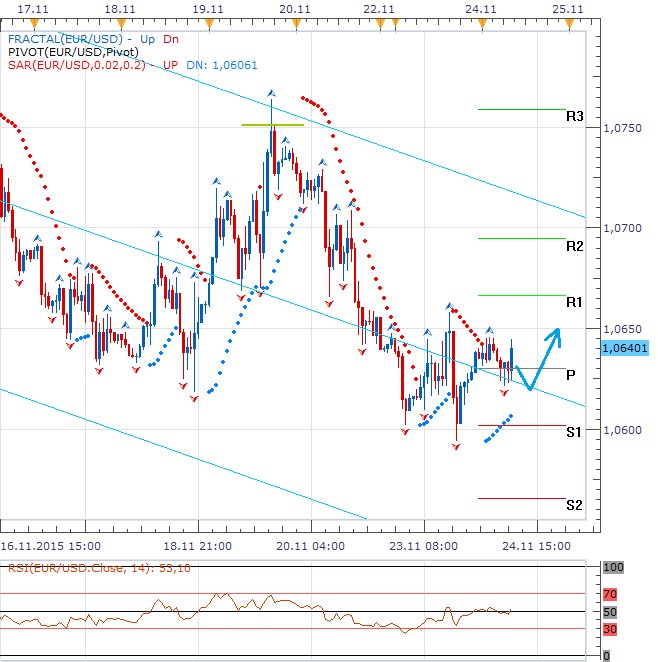Click the 1,0650 price axis label

point(623,329)
